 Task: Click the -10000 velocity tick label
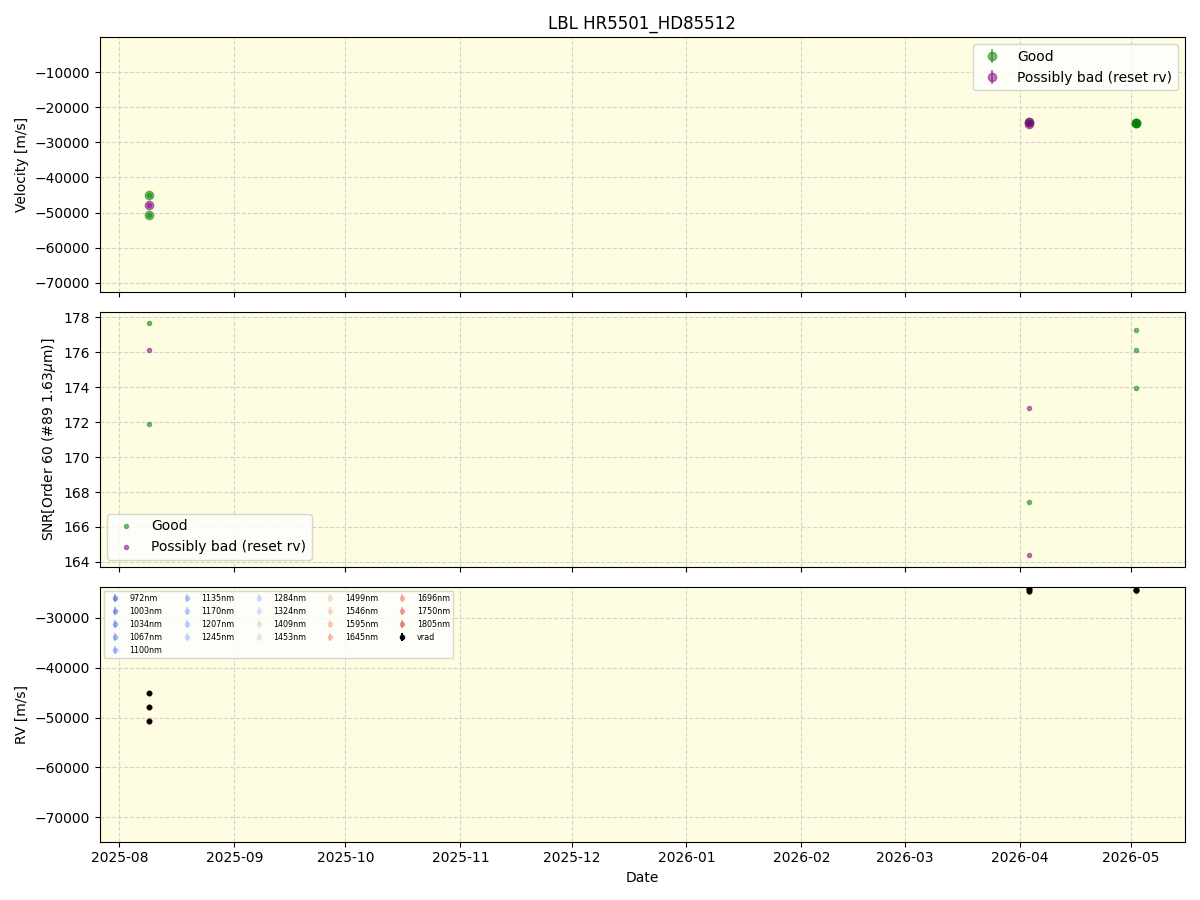(x=63, y=73)
